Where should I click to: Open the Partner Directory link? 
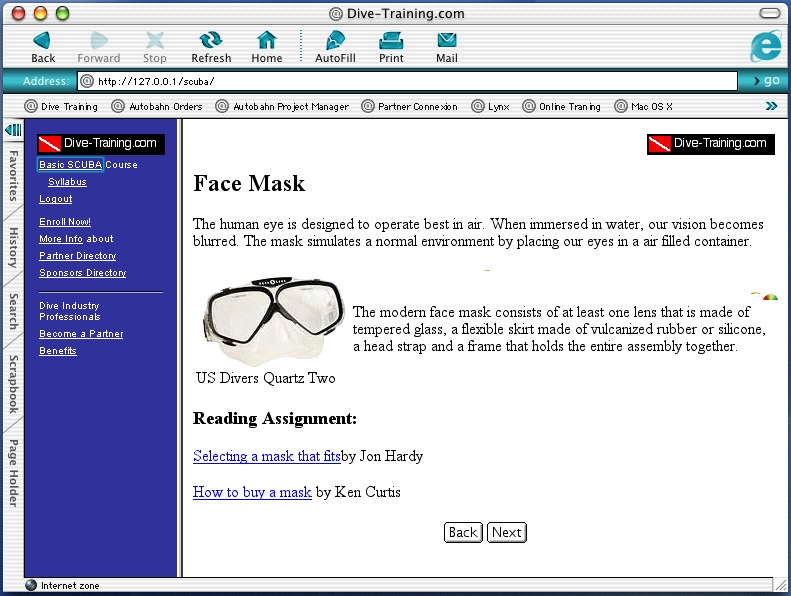(78, 256)
